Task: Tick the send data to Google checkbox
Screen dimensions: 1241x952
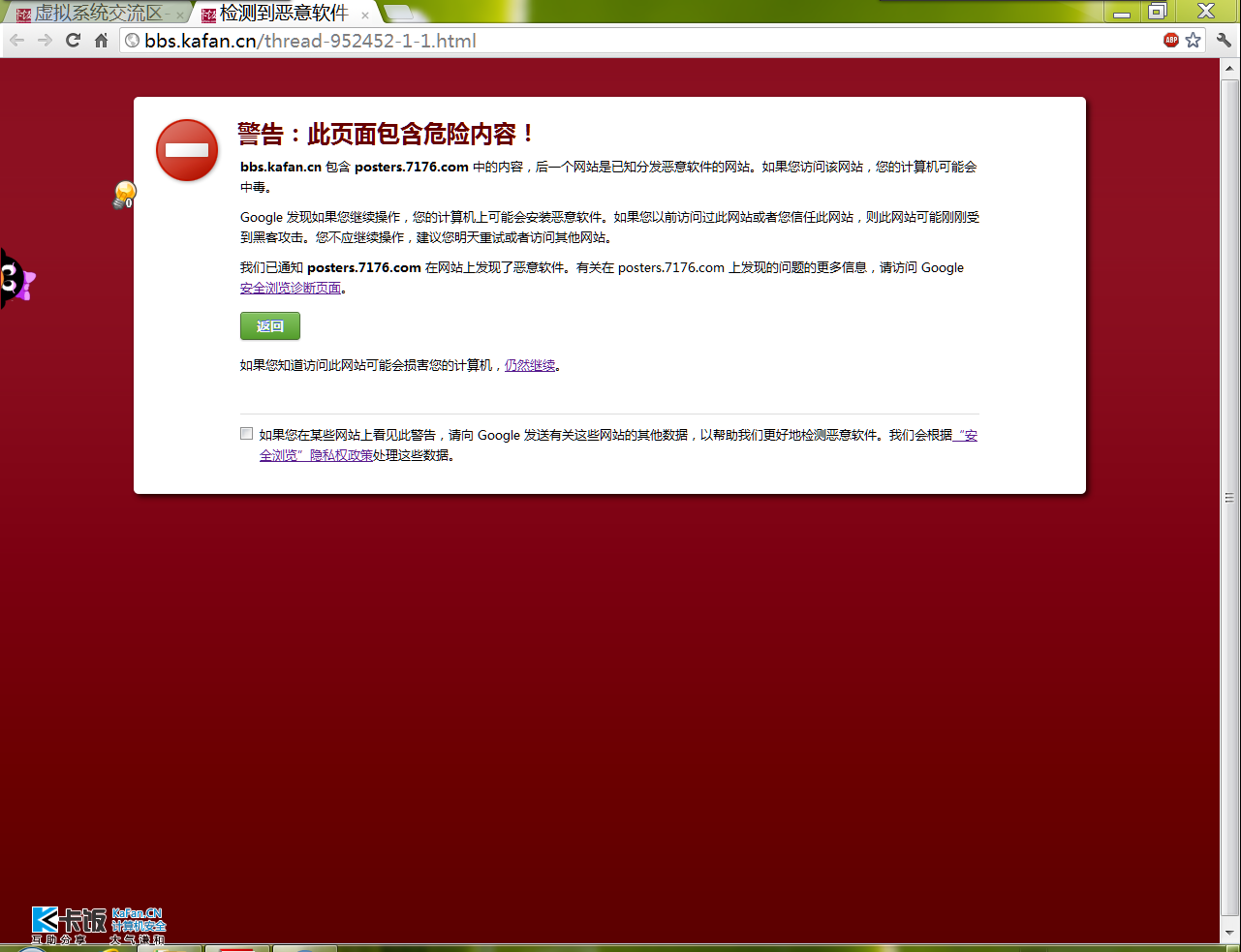Action: tap(246, 434)
